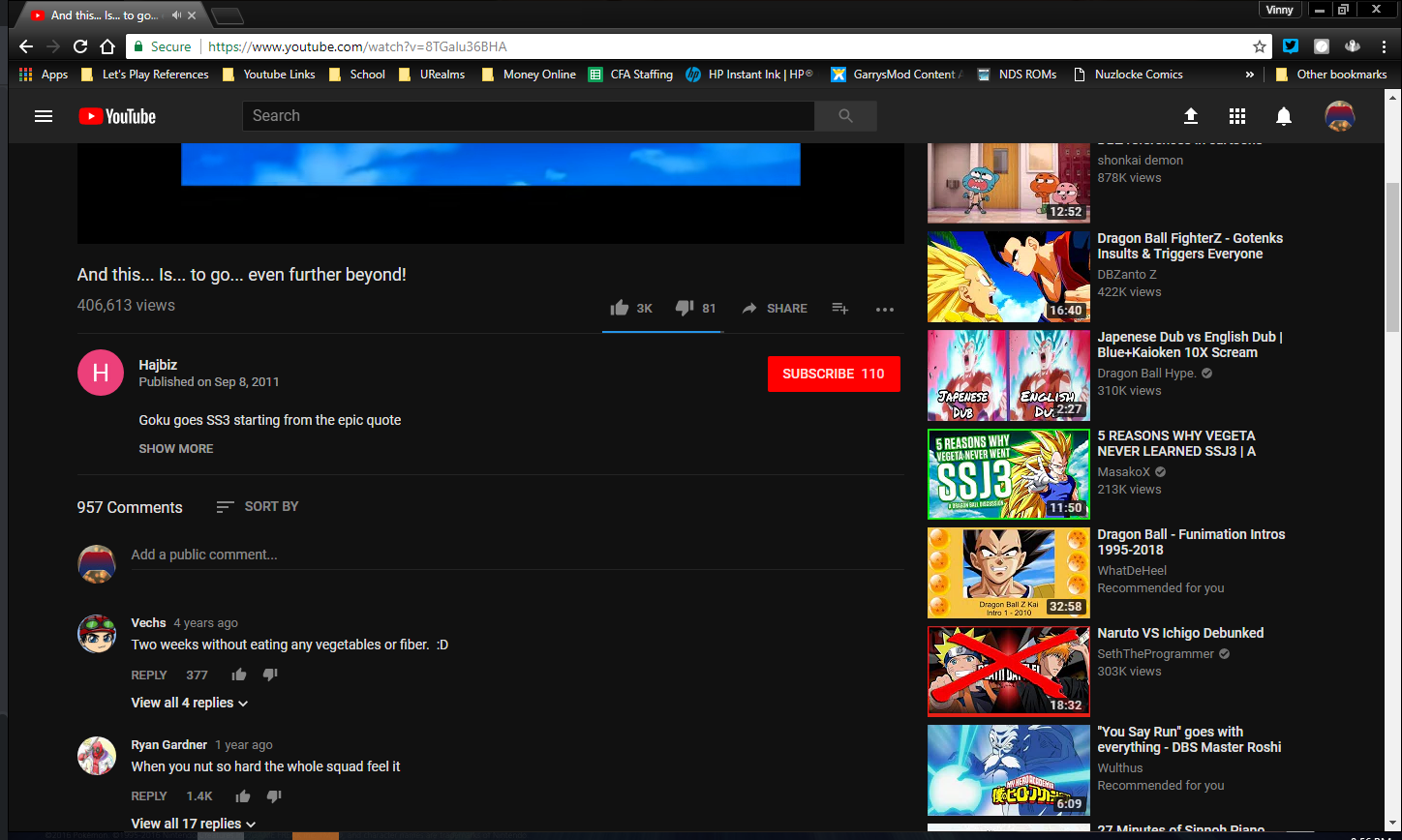Open Naruto VS Ichigo Debunked video title

(x=1180, y=633)
